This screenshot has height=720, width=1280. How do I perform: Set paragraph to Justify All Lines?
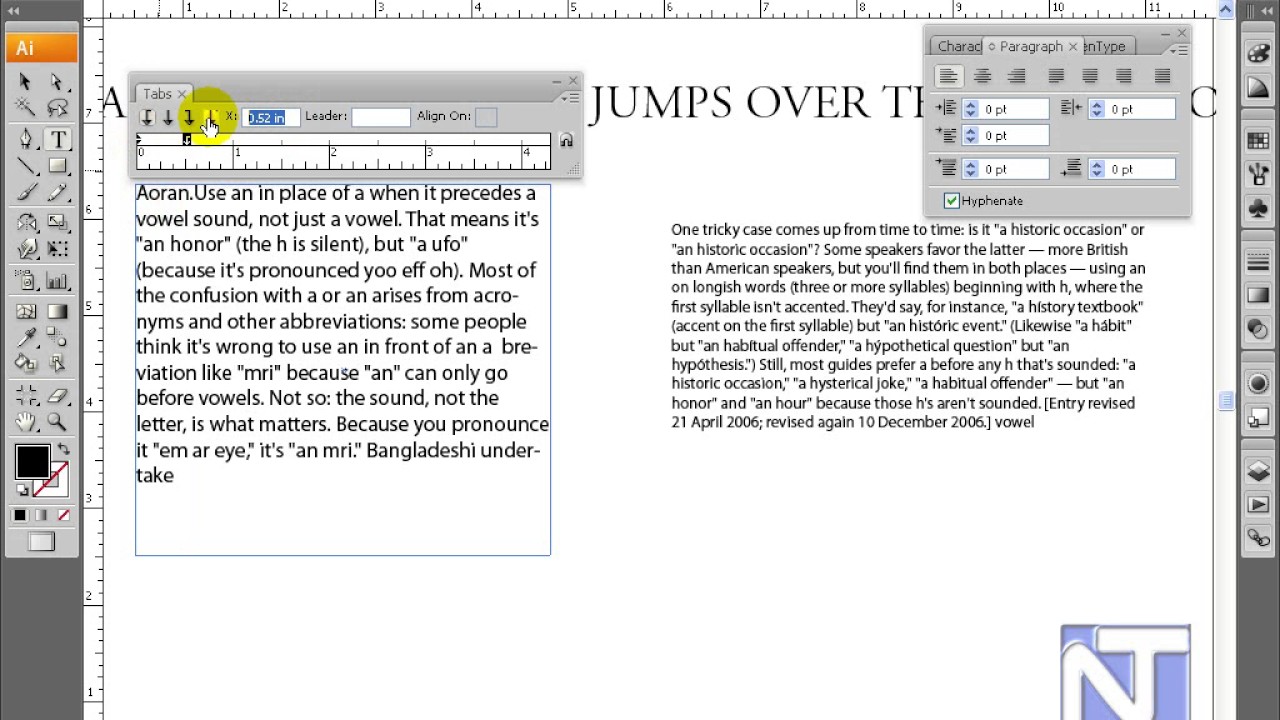pyautogui.click(x=1162, y=76)
